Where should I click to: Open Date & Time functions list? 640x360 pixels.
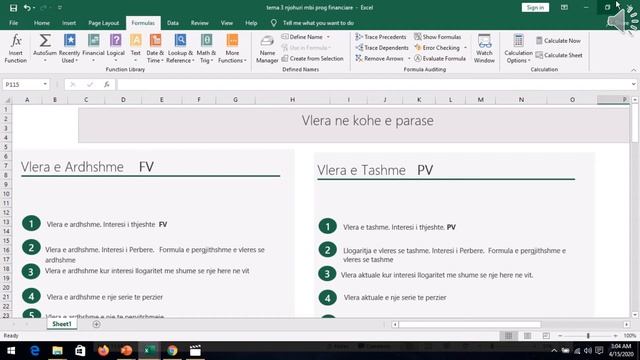[x=155, y=49]
